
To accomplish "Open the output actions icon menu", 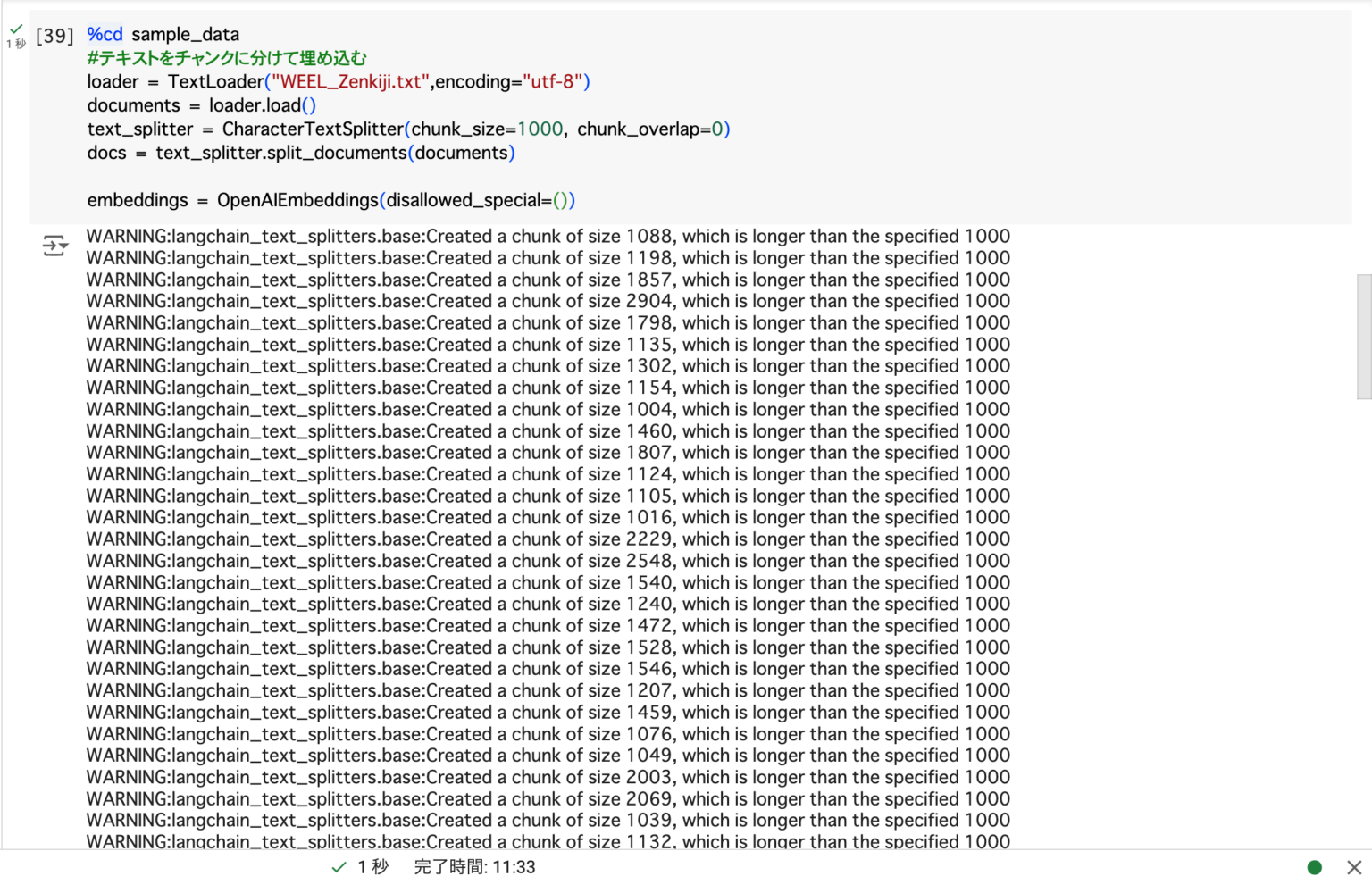I will pos(54,246).
